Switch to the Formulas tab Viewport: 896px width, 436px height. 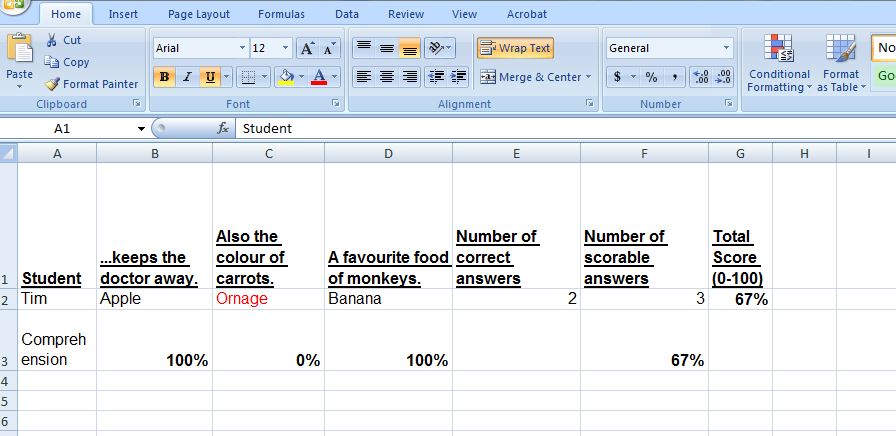point(281,14)
